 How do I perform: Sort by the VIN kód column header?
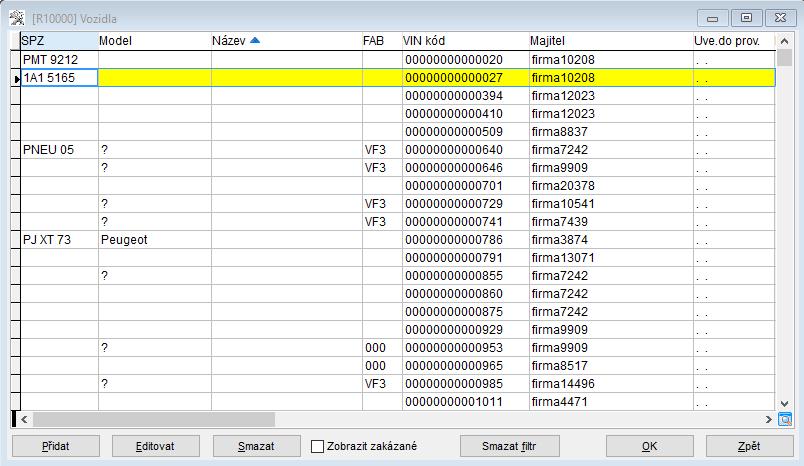466,40
